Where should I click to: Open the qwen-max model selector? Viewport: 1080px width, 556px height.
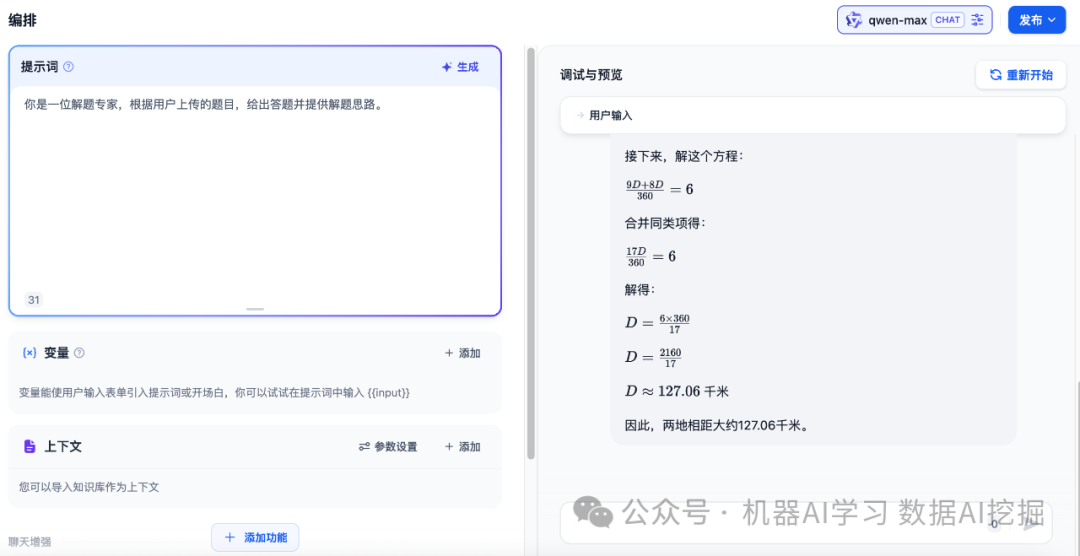[898, 20]
